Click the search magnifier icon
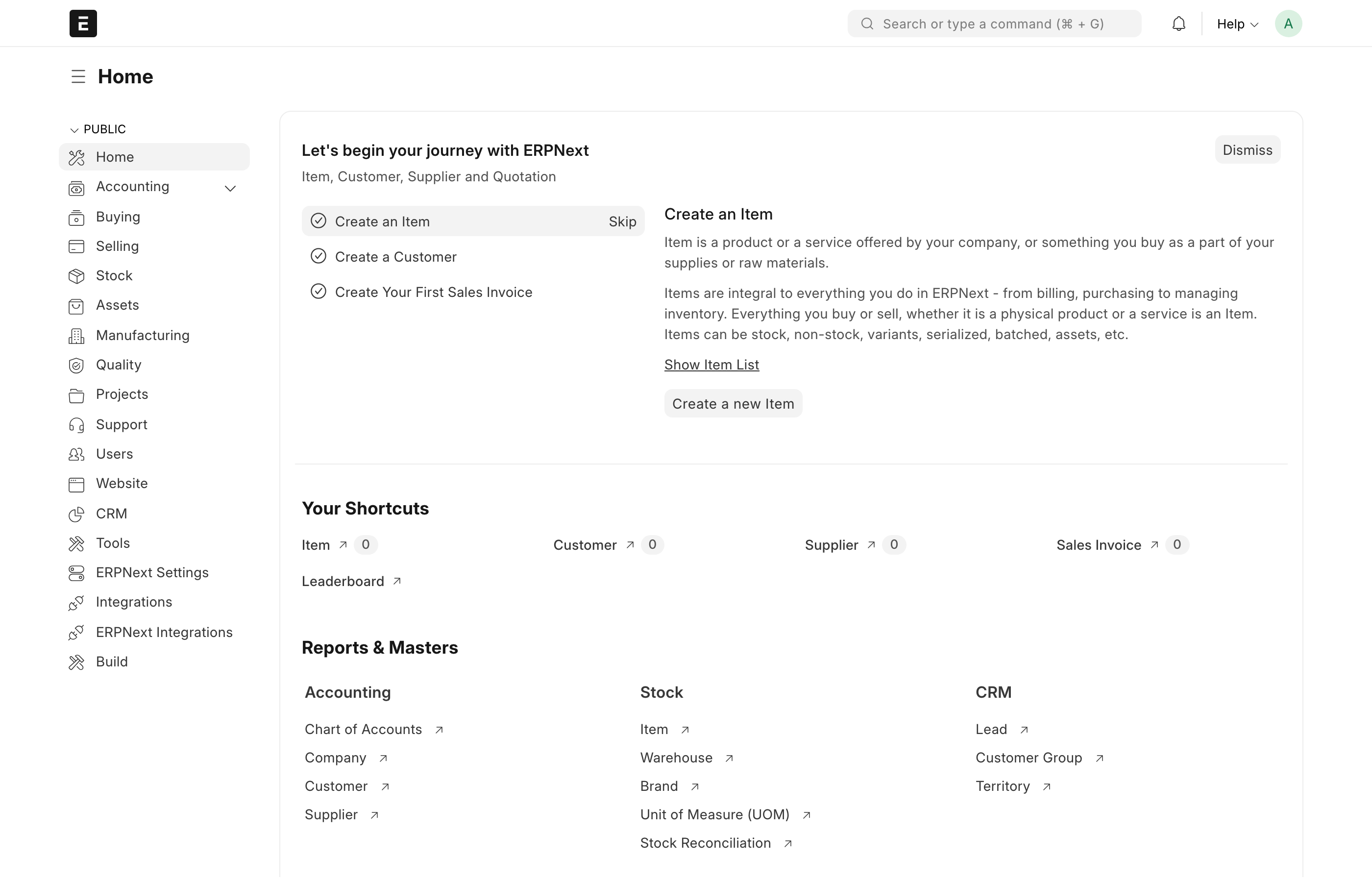 (867, 24)
